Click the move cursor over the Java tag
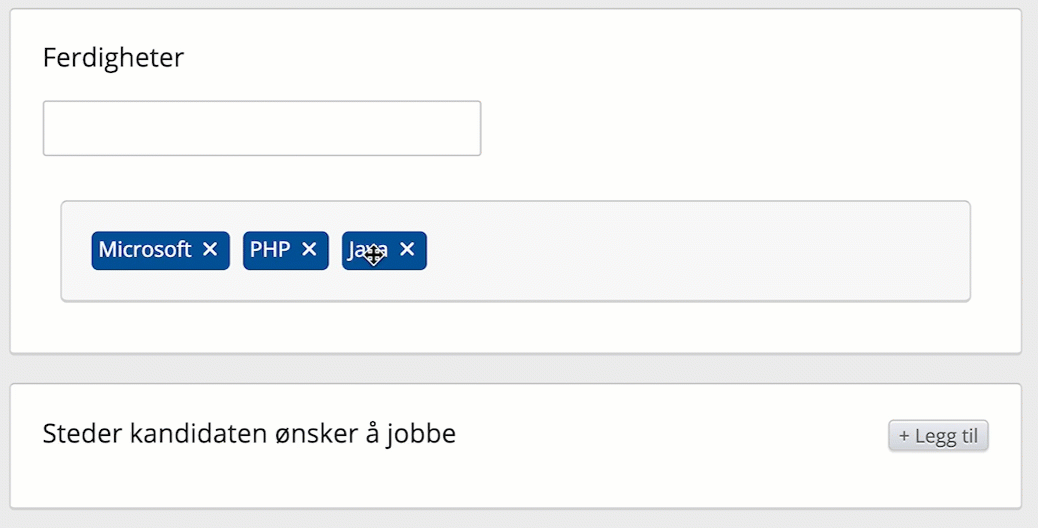The height and width of the screenshot is (528, 1038). click(374, 255)
